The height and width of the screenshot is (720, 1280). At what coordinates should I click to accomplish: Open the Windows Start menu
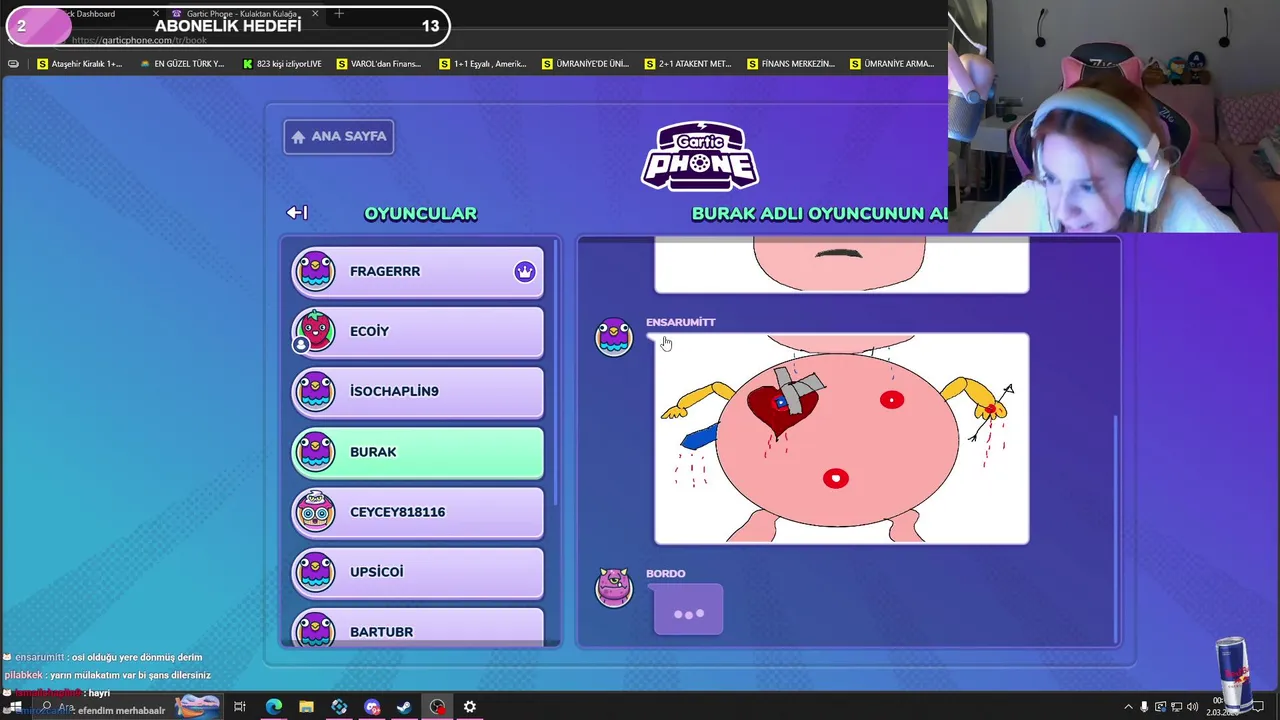coord(15,707)
